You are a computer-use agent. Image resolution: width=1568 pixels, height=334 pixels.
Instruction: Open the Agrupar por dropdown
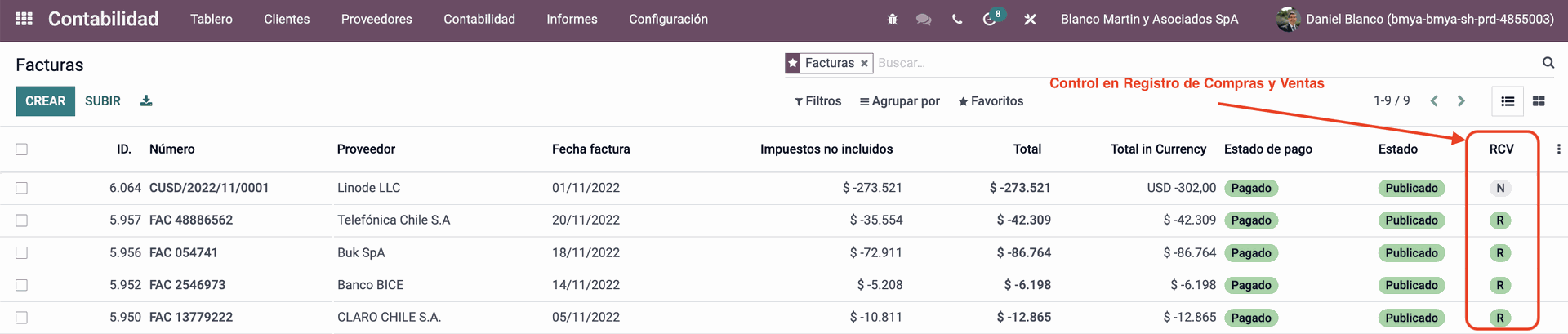point(899,101)
